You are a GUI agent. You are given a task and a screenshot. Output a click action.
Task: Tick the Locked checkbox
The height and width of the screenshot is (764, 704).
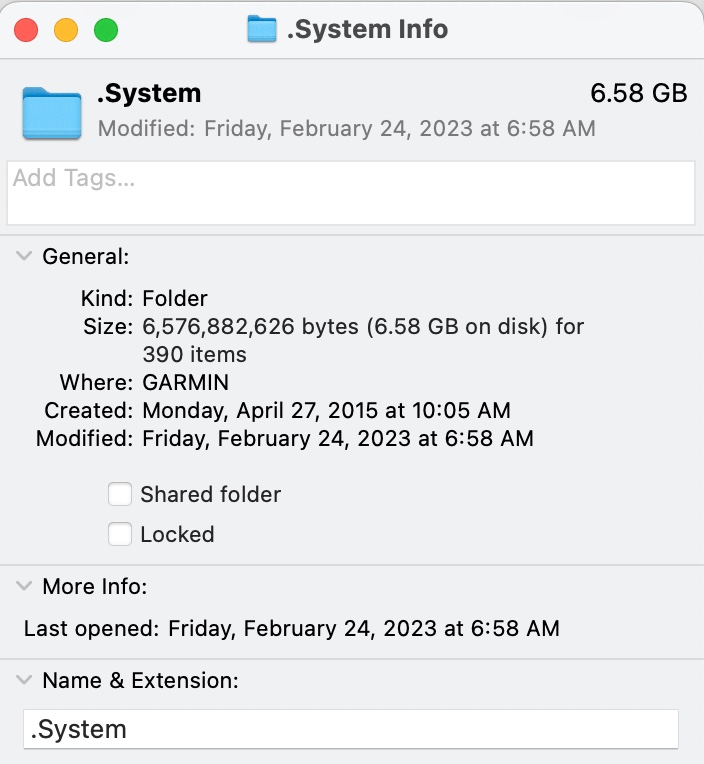(x=120, y=534)
